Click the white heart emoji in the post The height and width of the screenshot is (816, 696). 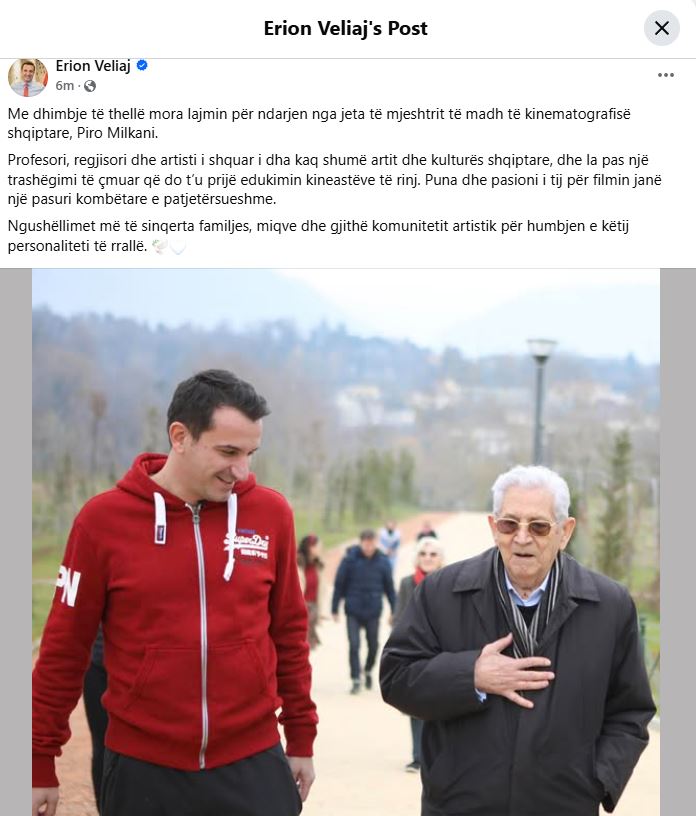click(x=178, y=246)
